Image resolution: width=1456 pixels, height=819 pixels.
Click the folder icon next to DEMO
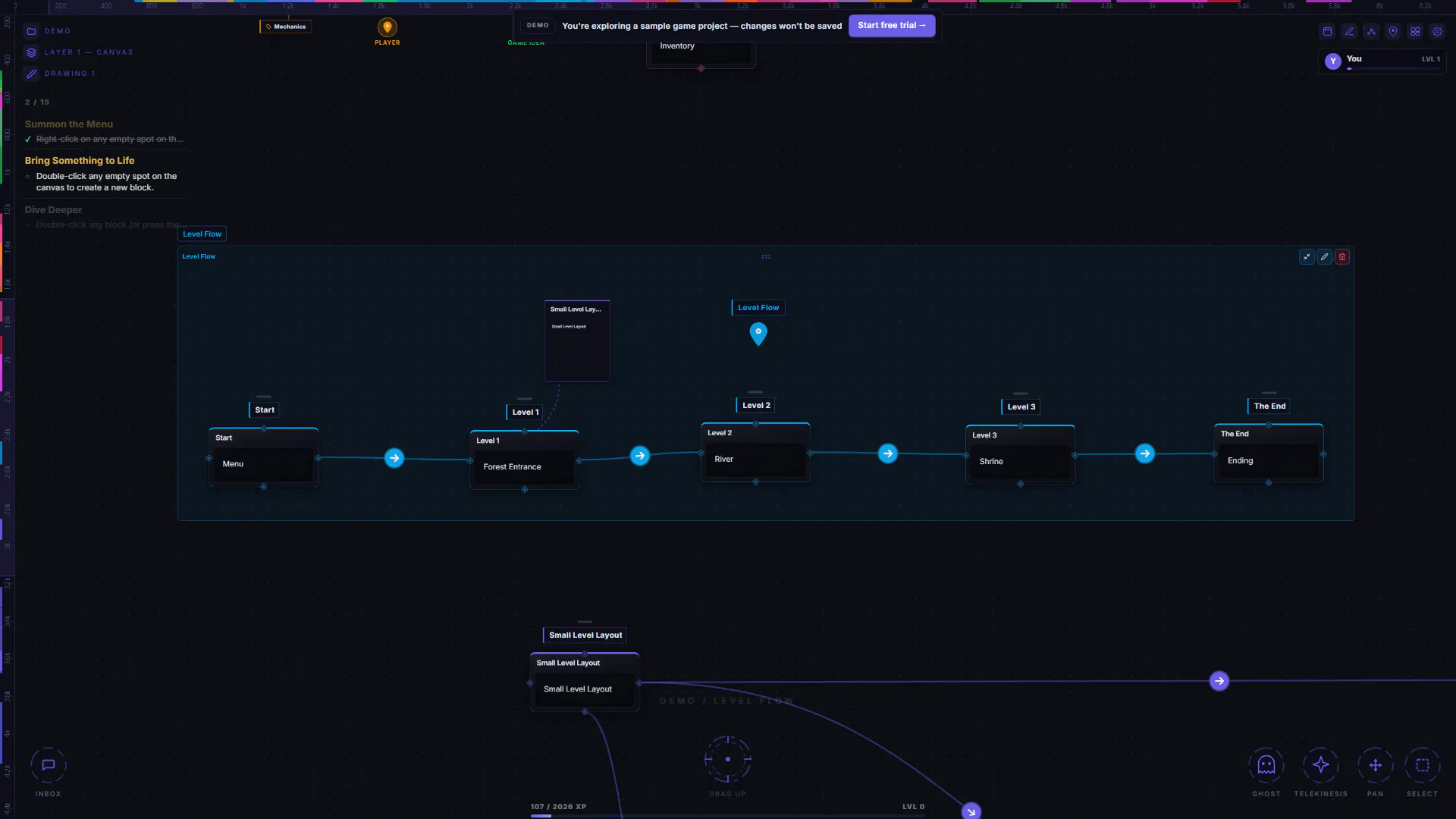31,31
